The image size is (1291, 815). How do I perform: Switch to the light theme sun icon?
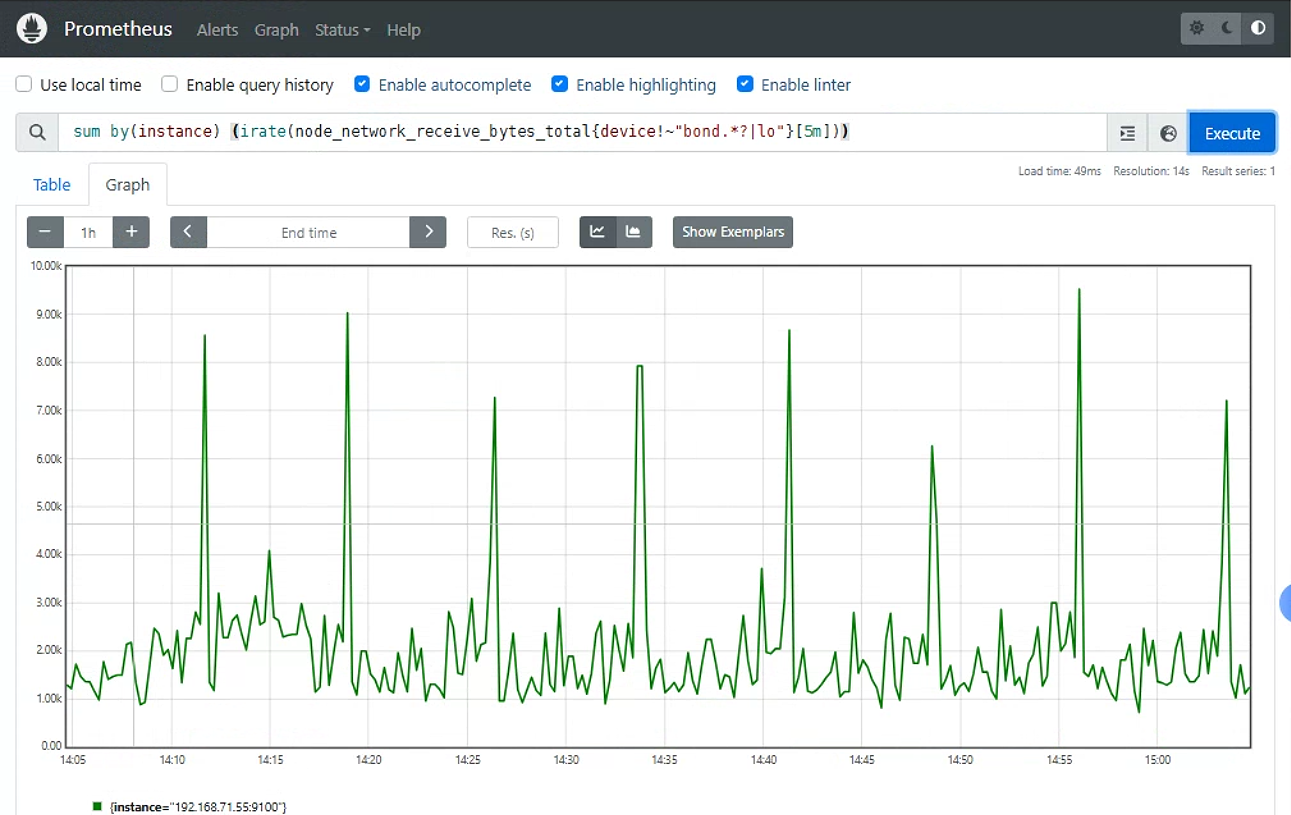pos(1197,28)
